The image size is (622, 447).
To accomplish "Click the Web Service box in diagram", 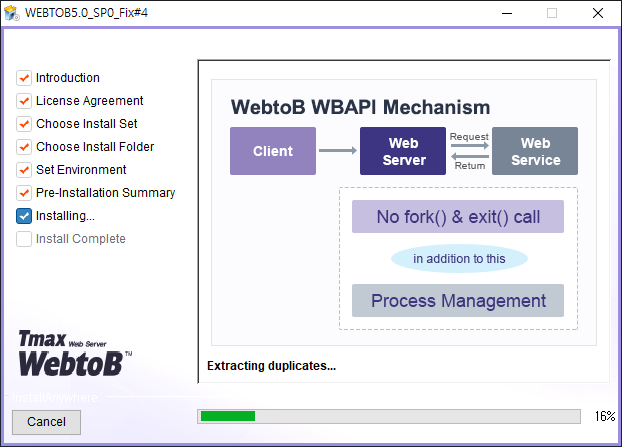I will coord(535,151).
